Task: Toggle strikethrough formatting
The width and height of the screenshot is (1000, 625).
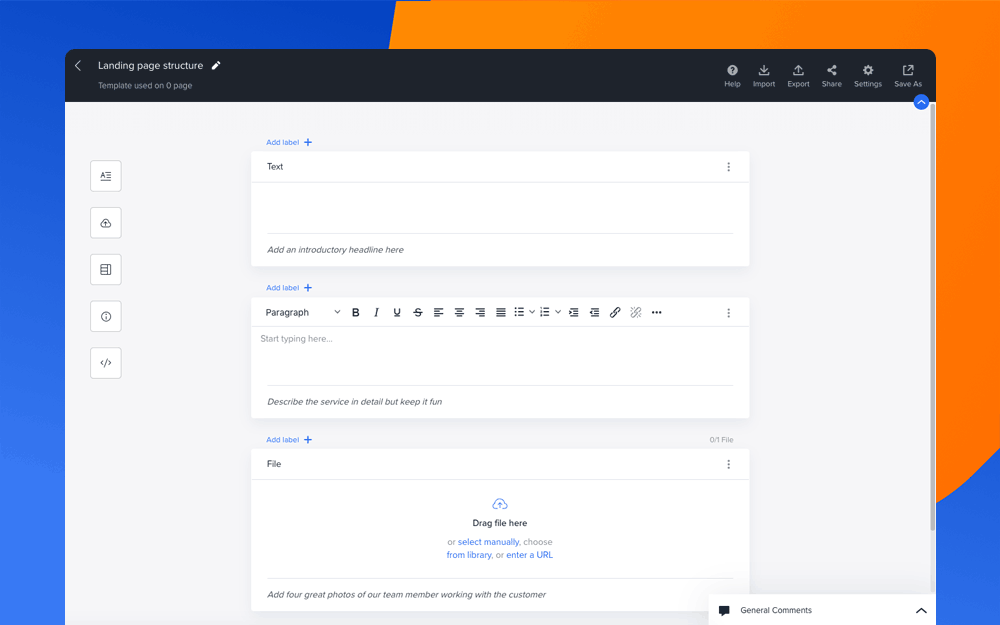Action: (x=418, y=312)
